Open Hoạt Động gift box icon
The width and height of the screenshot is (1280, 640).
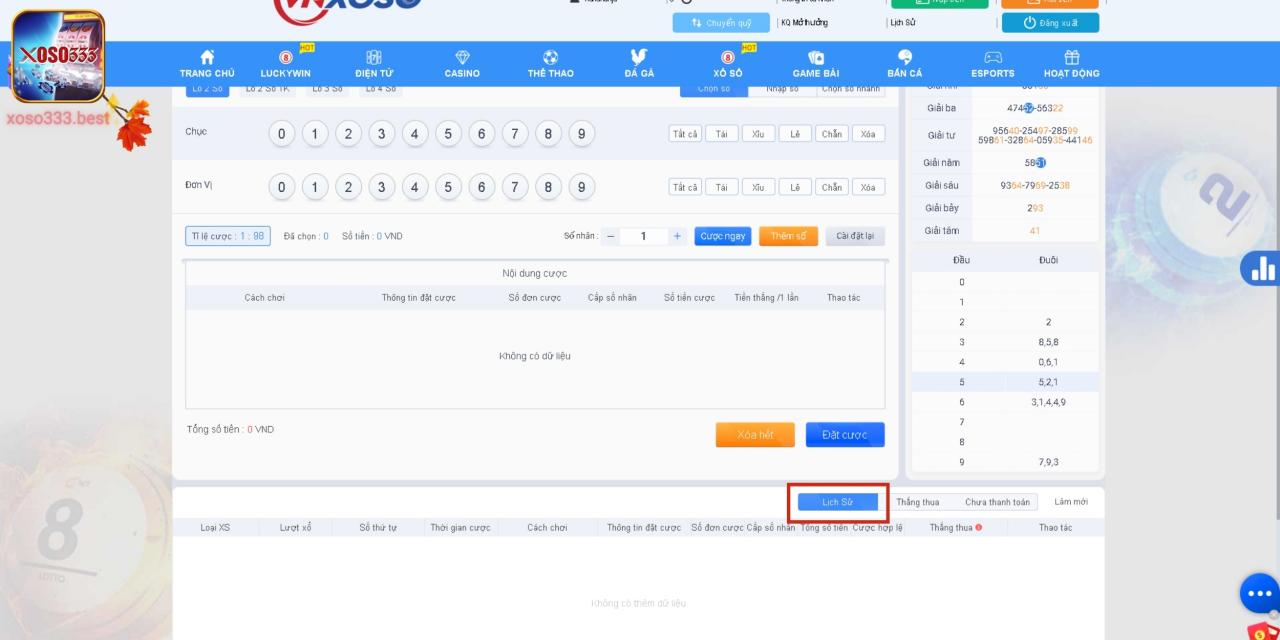click(x=1071, y=58)
